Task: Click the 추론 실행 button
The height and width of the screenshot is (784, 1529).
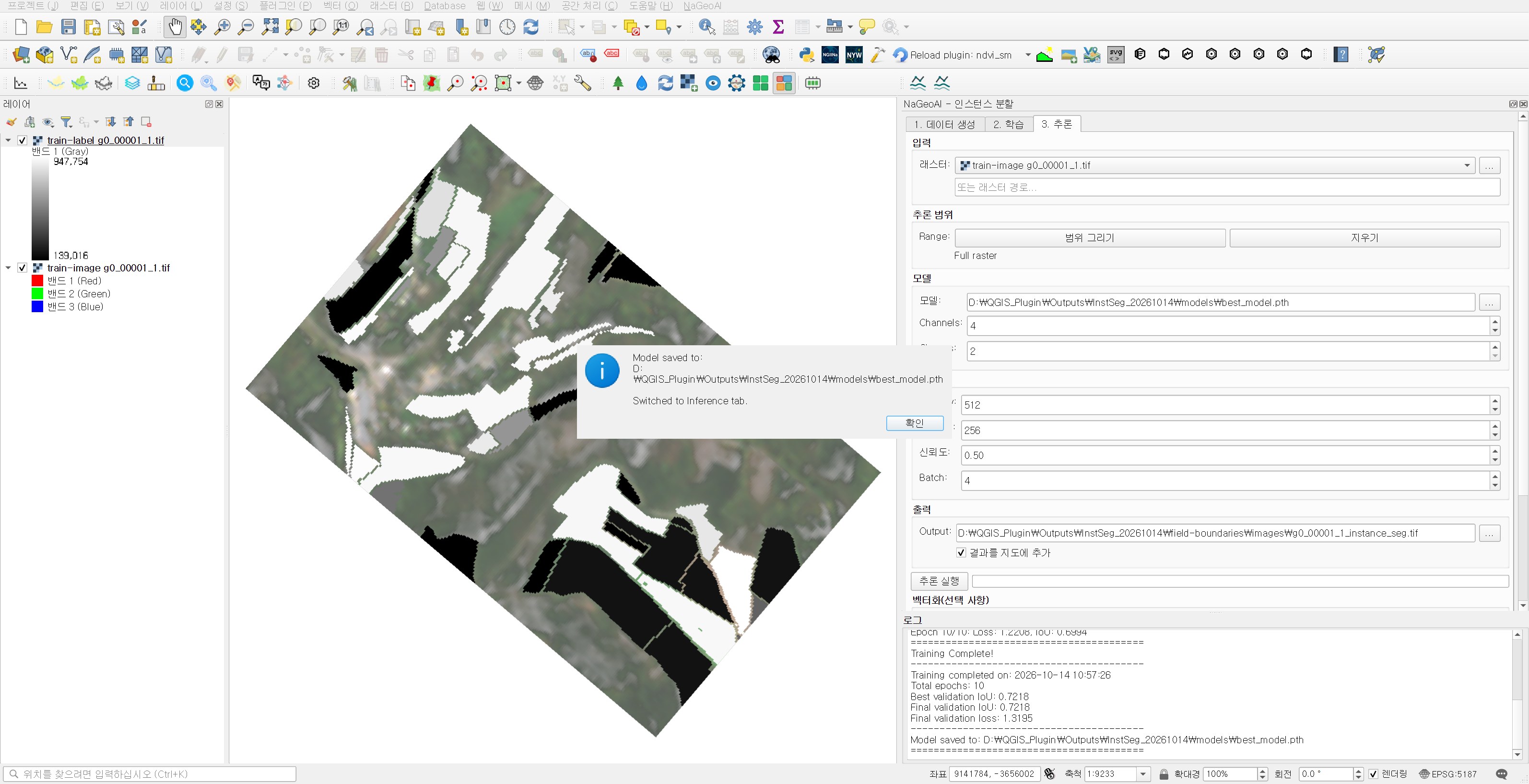Action: 939,581
